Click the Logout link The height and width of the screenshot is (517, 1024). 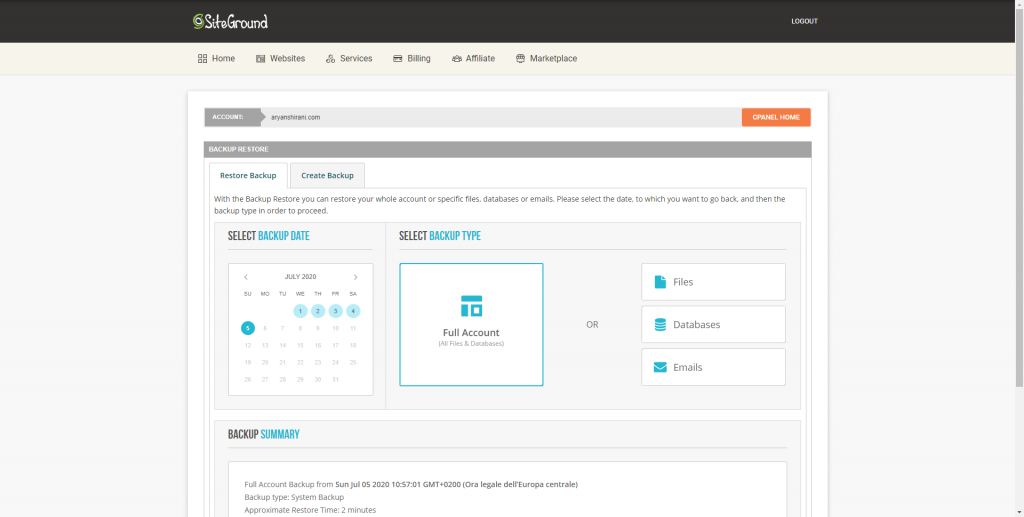pos(804,21)
